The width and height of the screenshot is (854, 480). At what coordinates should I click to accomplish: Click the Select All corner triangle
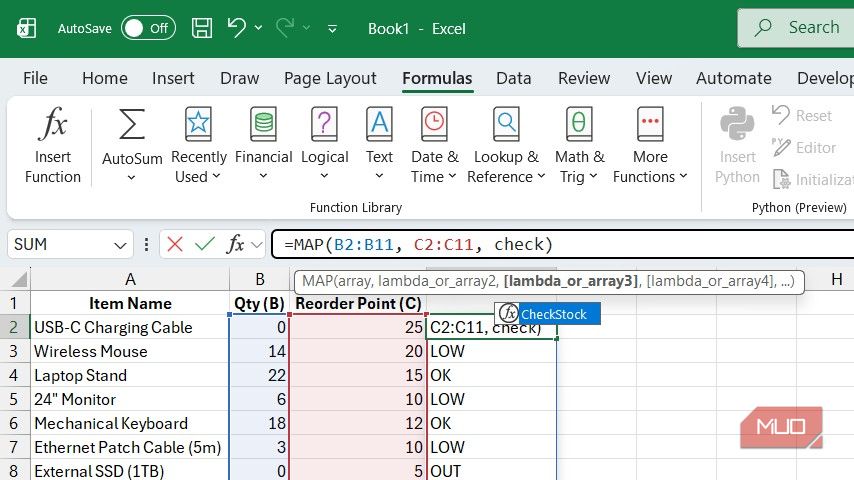19,279
